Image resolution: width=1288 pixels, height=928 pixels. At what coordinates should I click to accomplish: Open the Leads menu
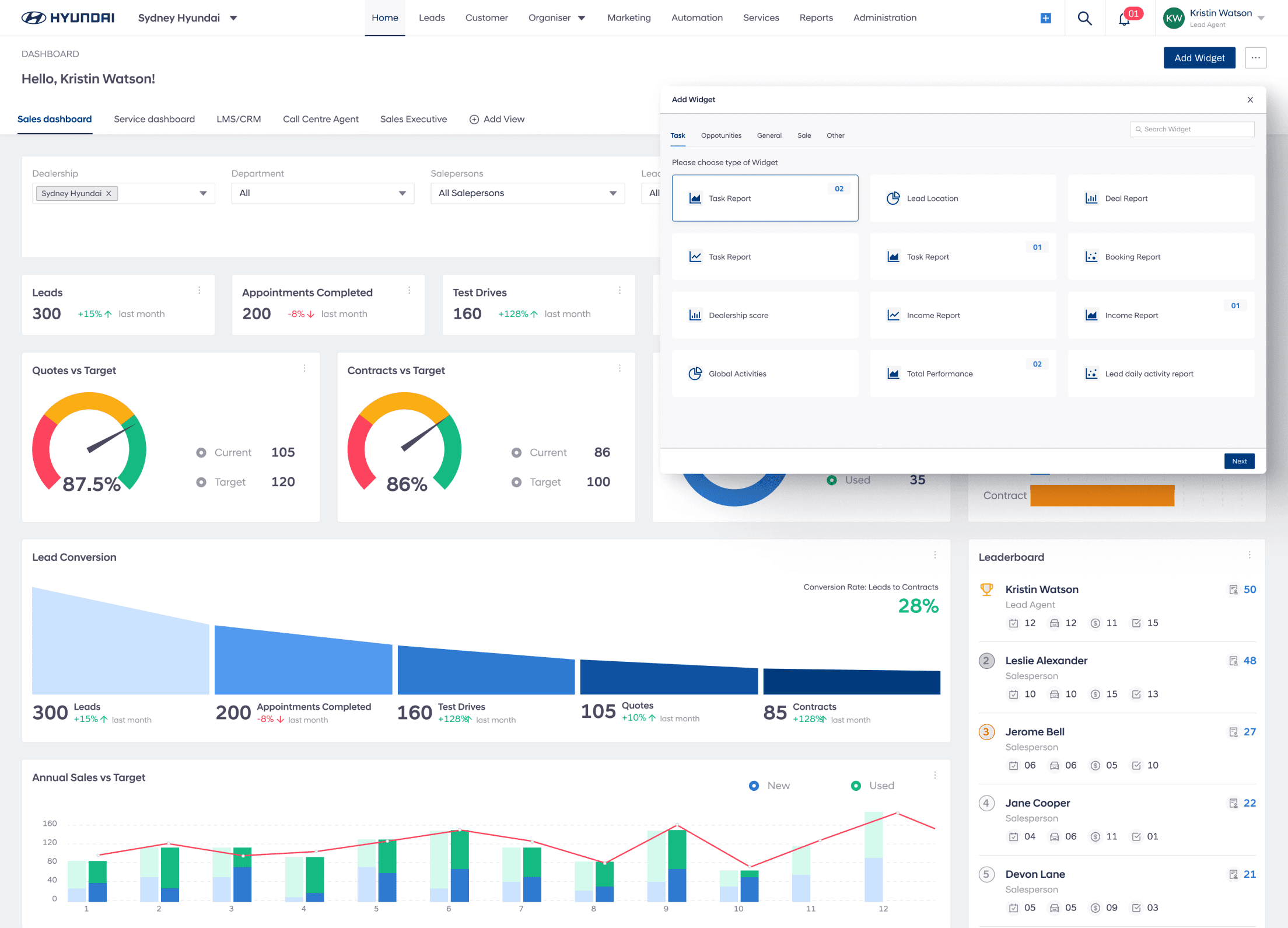click(432, 18)
